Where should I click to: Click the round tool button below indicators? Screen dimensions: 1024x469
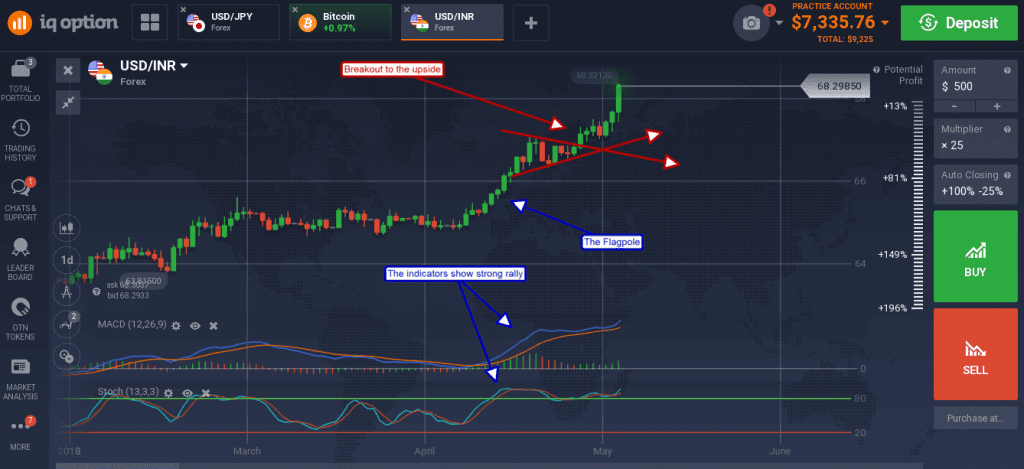click(67, 355)
